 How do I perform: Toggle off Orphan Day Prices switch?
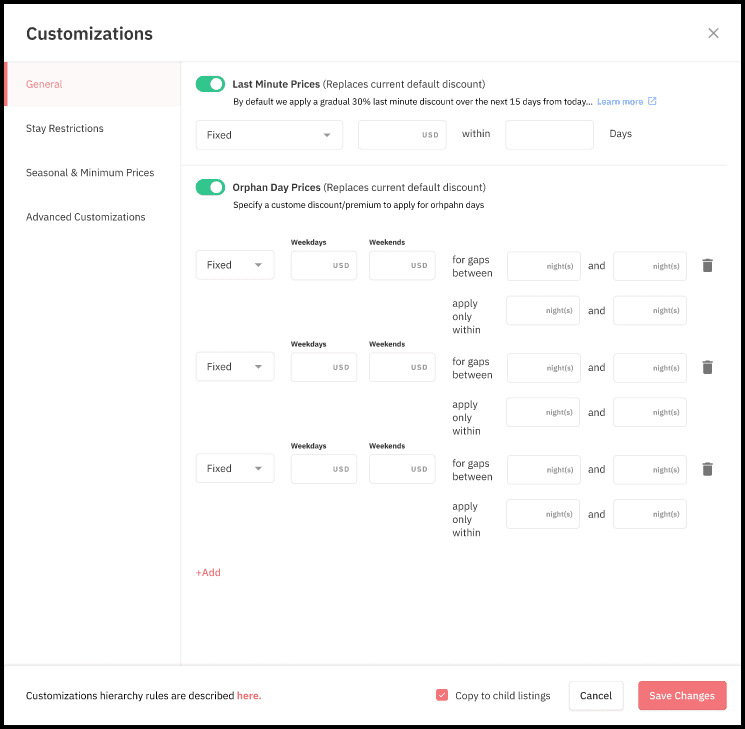pos(210,187)
